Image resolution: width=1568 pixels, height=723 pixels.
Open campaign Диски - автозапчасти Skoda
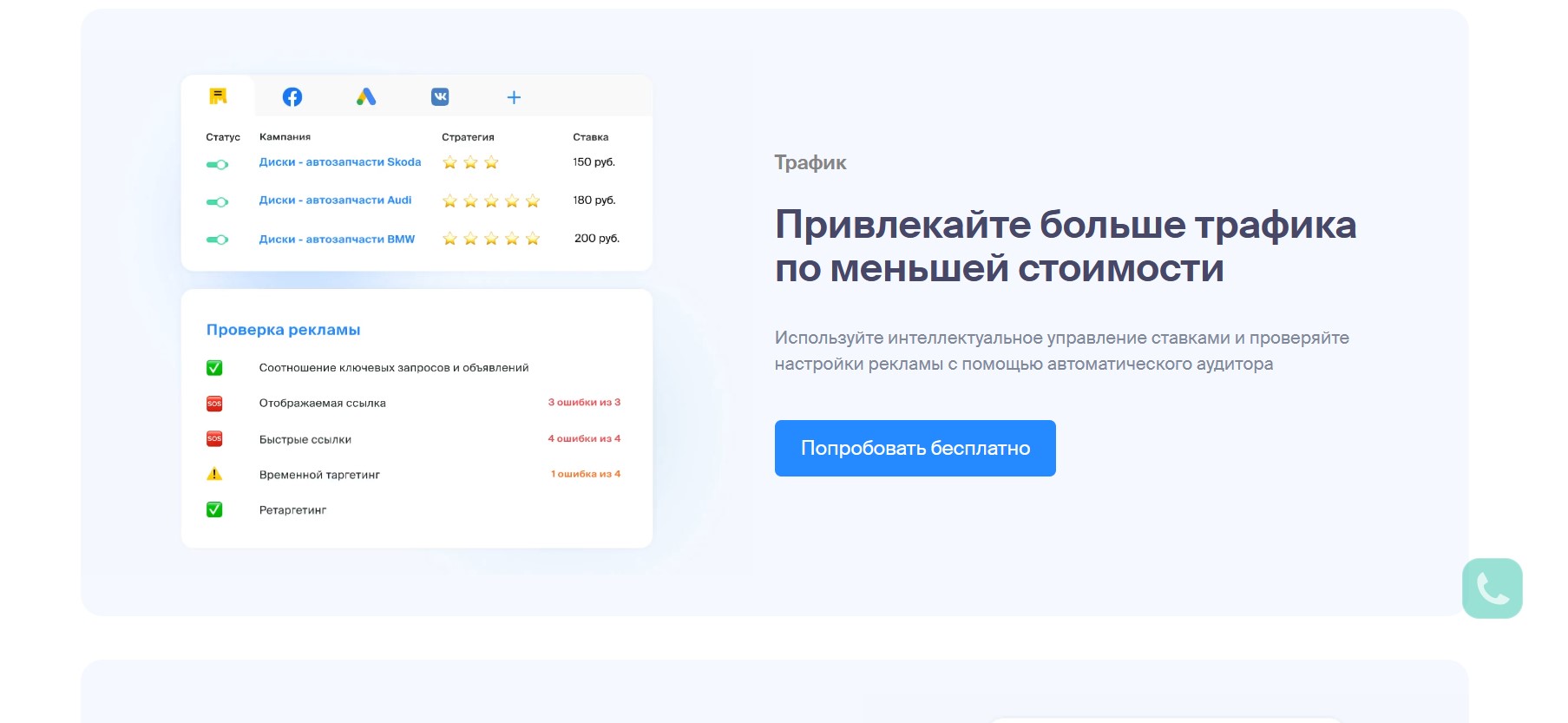(x=339, y=162)
